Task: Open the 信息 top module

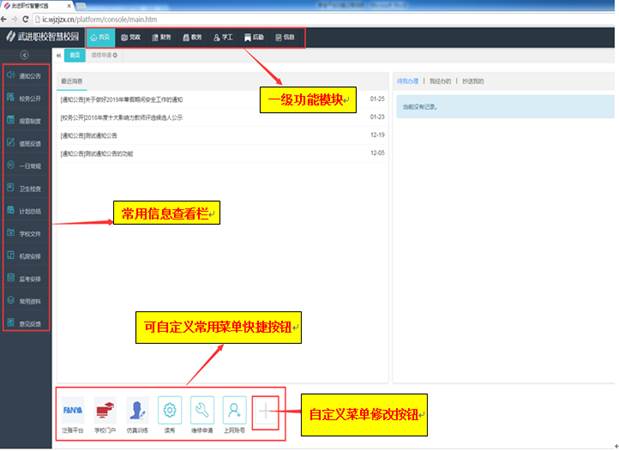Action: coord(285,38)
